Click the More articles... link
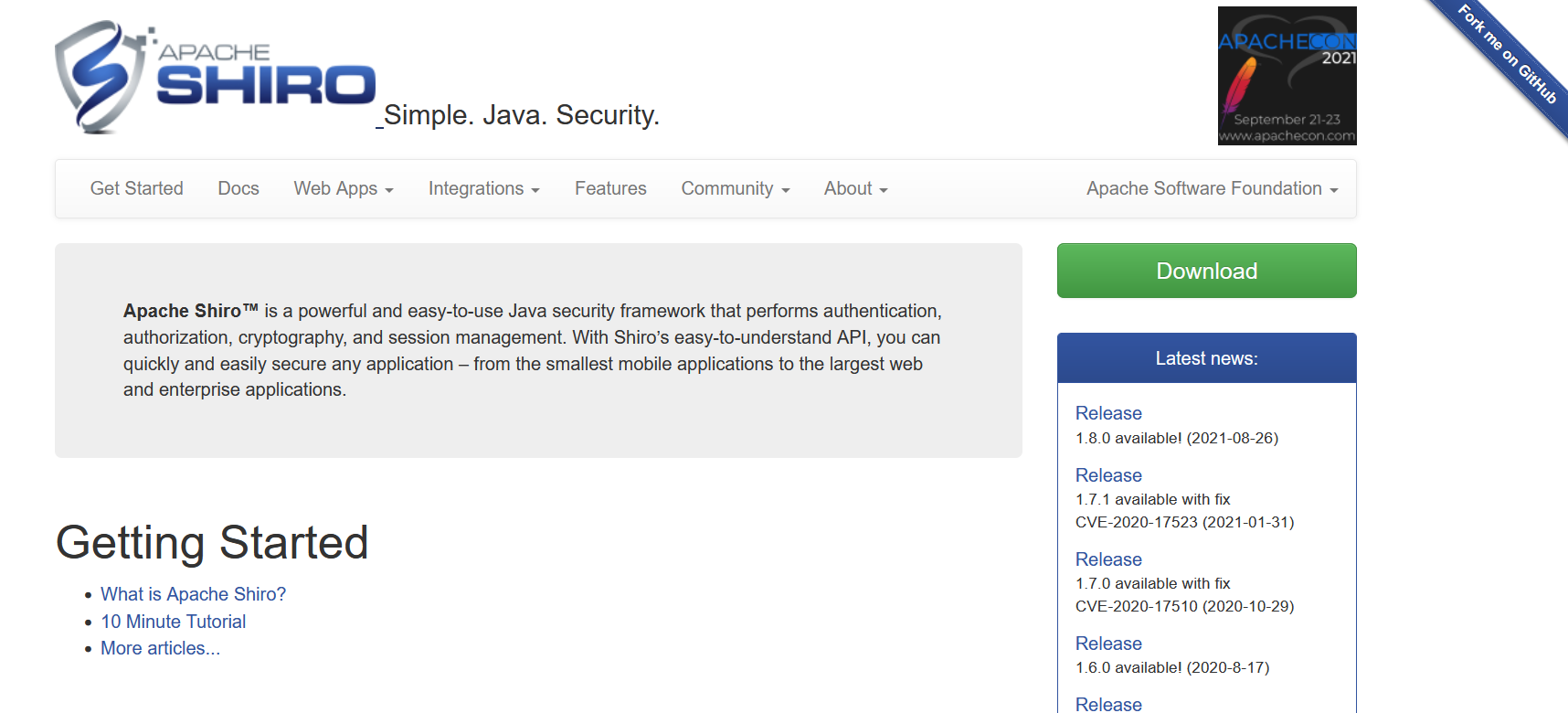The width and height of the screenshot is (1568, 713). coord(160,648)
